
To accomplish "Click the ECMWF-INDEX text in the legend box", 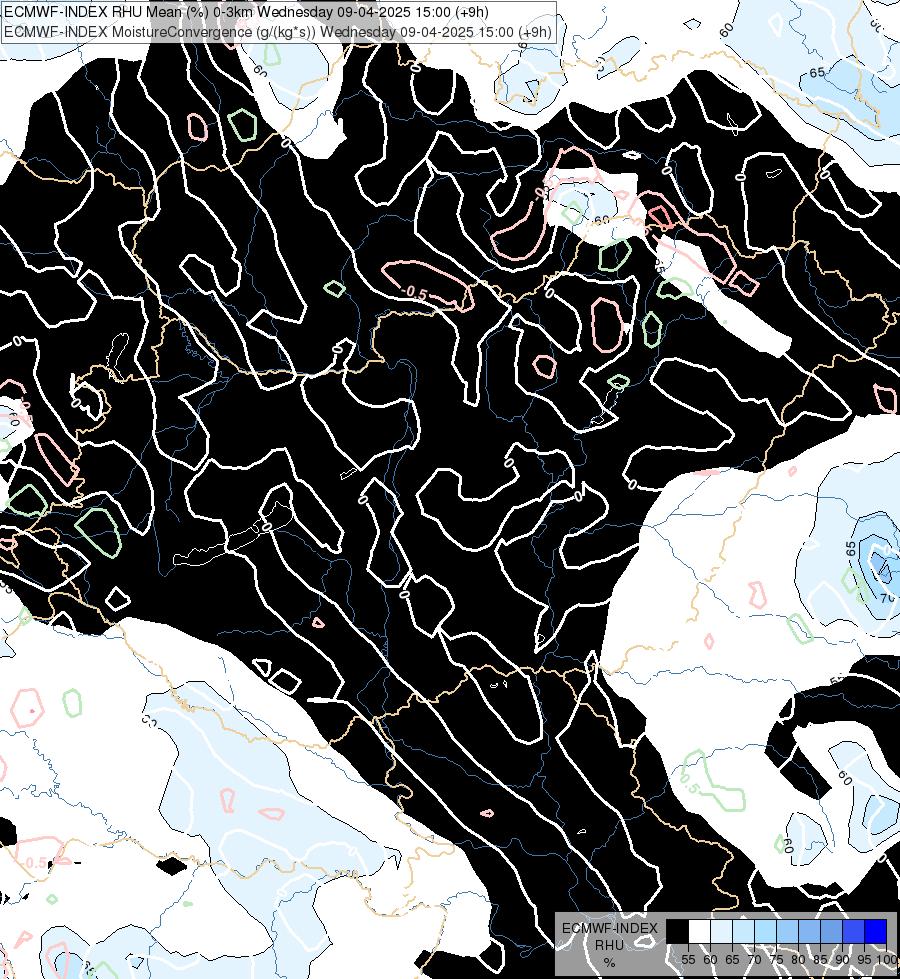I will 610,928.
